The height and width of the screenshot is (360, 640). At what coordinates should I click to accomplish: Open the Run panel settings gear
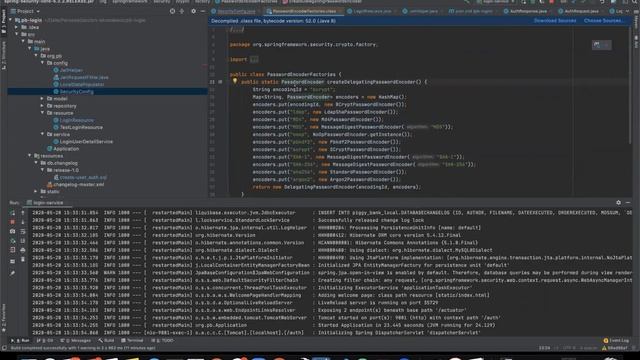(618, 202)
